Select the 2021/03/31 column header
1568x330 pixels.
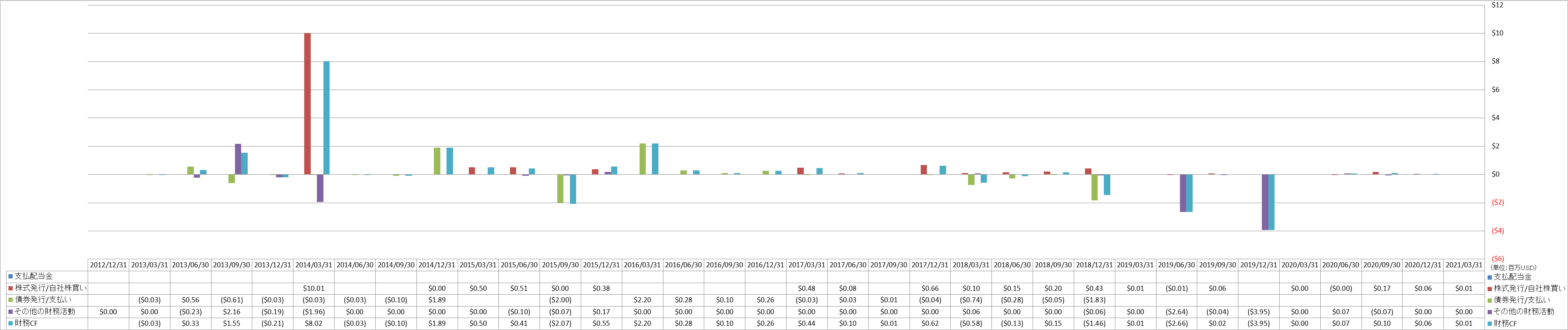tap(1464, 265)
